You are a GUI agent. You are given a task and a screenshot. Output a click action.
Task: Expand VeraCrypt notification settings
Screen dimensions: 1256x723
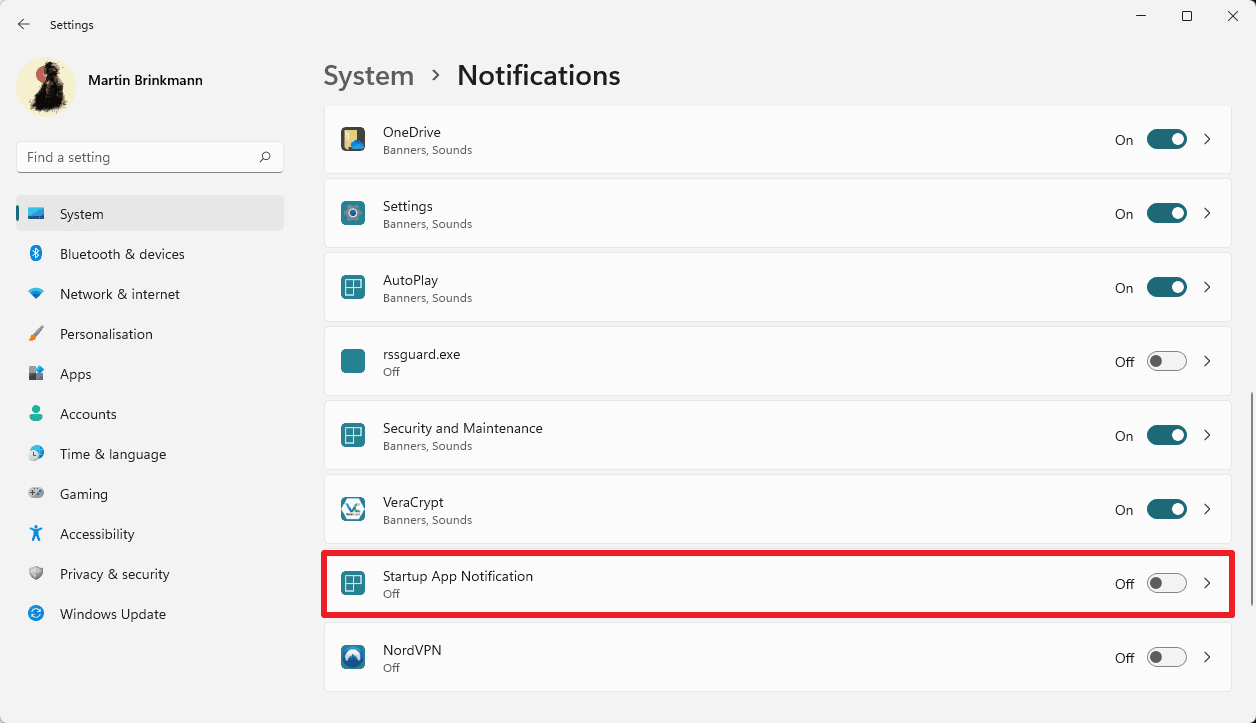tap(1207, 509)
